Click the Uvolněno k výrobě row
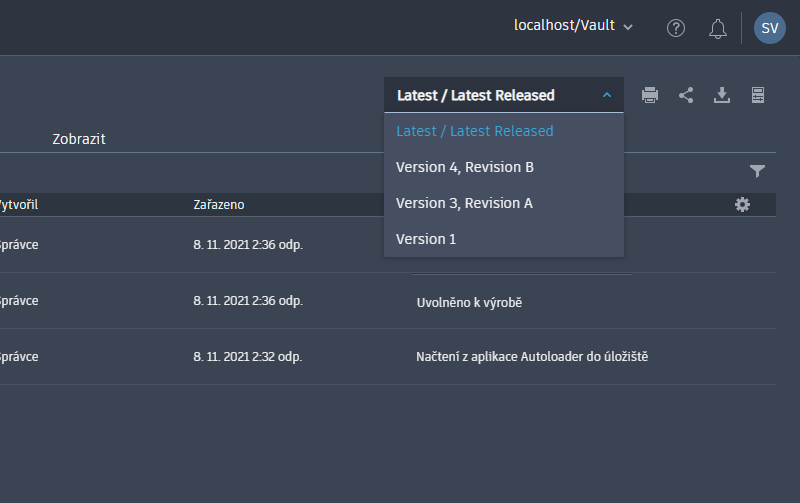800x503 pixels. pyautogui.click(x=469, y=301)
